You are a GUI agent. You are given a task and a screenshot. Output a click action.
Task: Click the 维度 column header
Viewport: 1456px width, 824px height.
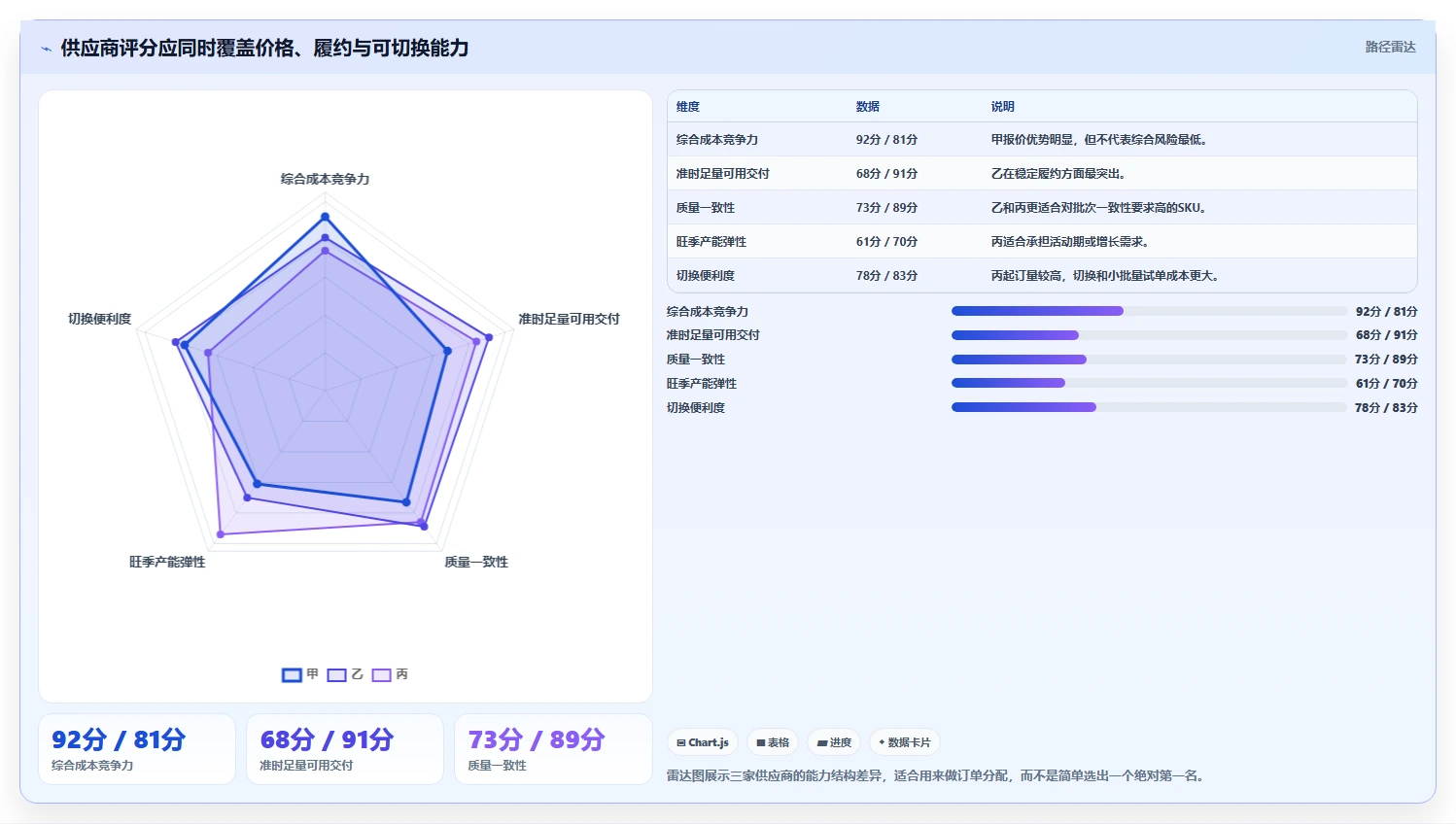[x=688, y=107]
